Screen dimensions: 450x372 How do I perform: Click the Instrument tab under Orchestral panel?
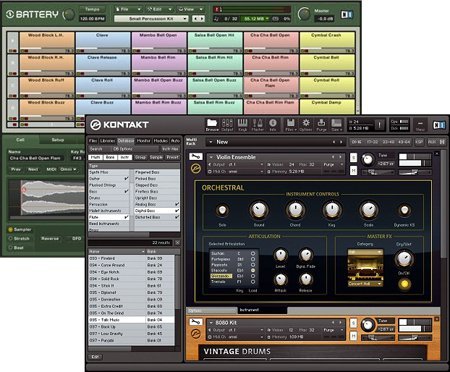tap(262, 310)
